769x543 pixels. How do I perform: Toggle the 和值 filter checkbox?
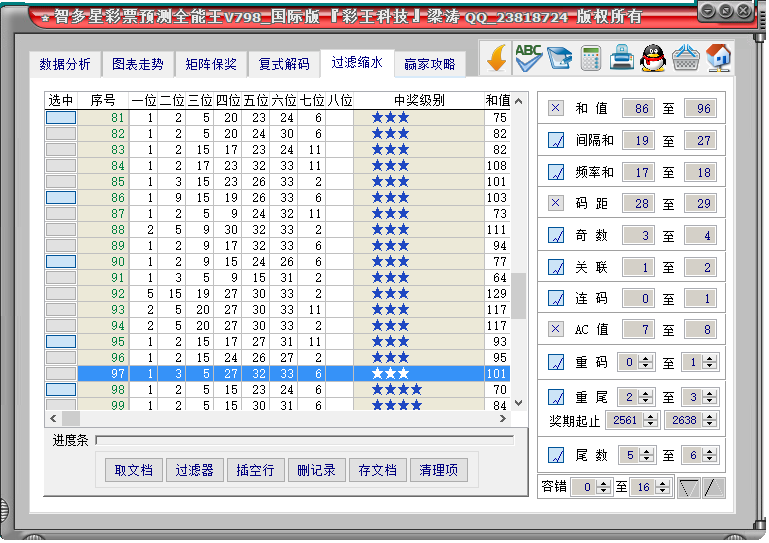[556, 108]
